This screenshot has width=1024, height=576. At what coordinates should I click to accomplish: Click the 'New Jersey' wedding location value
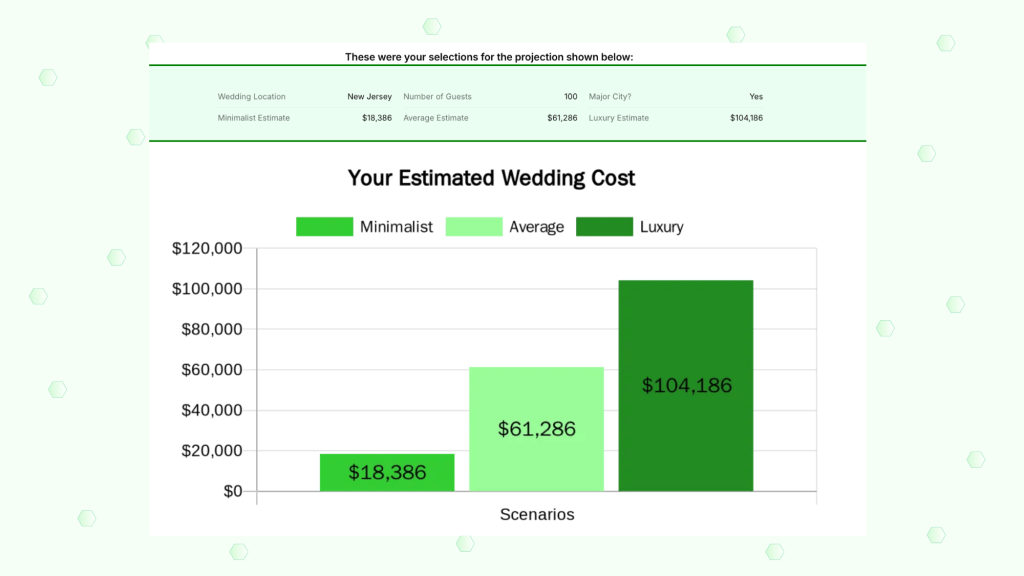pyautogui.click(x=369, y=97)
